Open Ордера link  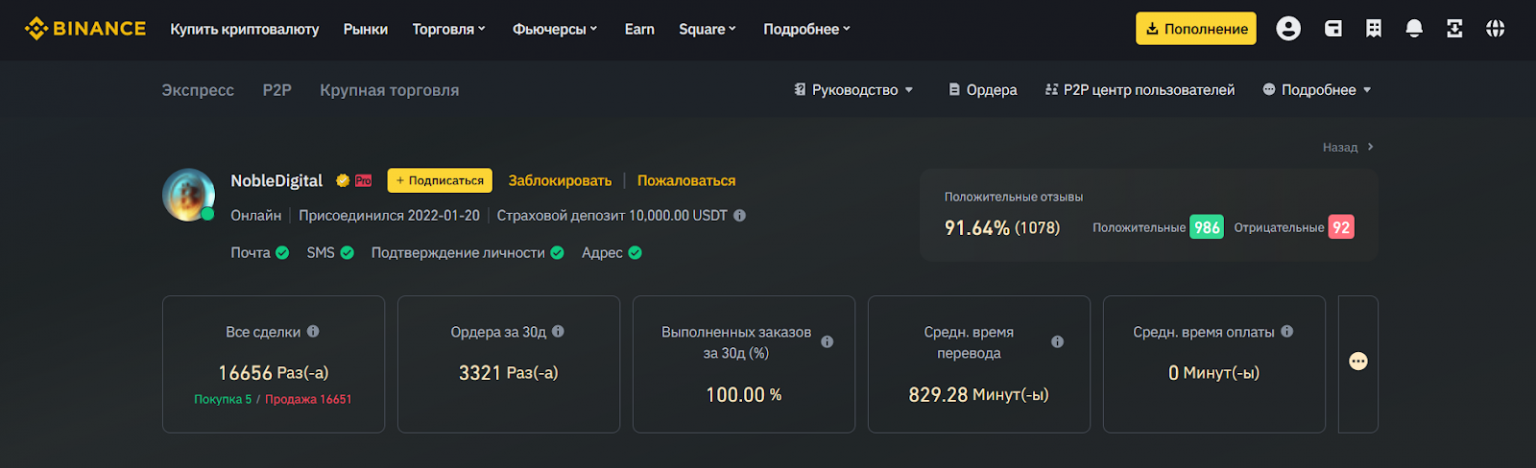click(x=983, y=90)
